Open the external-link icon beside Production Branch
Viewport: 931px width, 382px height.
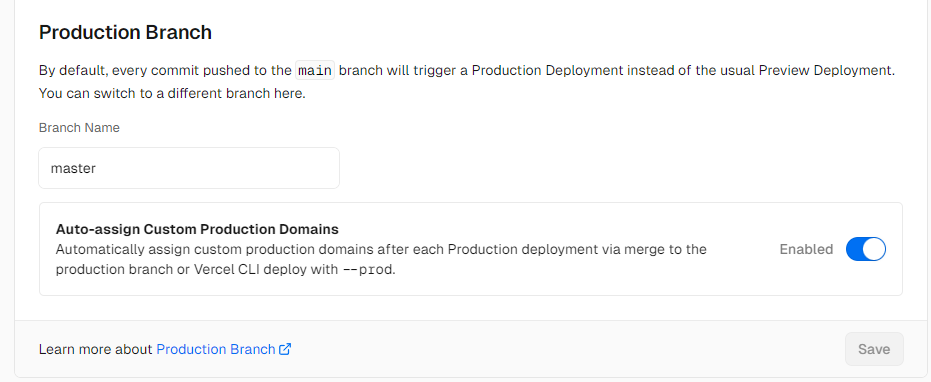(x=285, y=349)
